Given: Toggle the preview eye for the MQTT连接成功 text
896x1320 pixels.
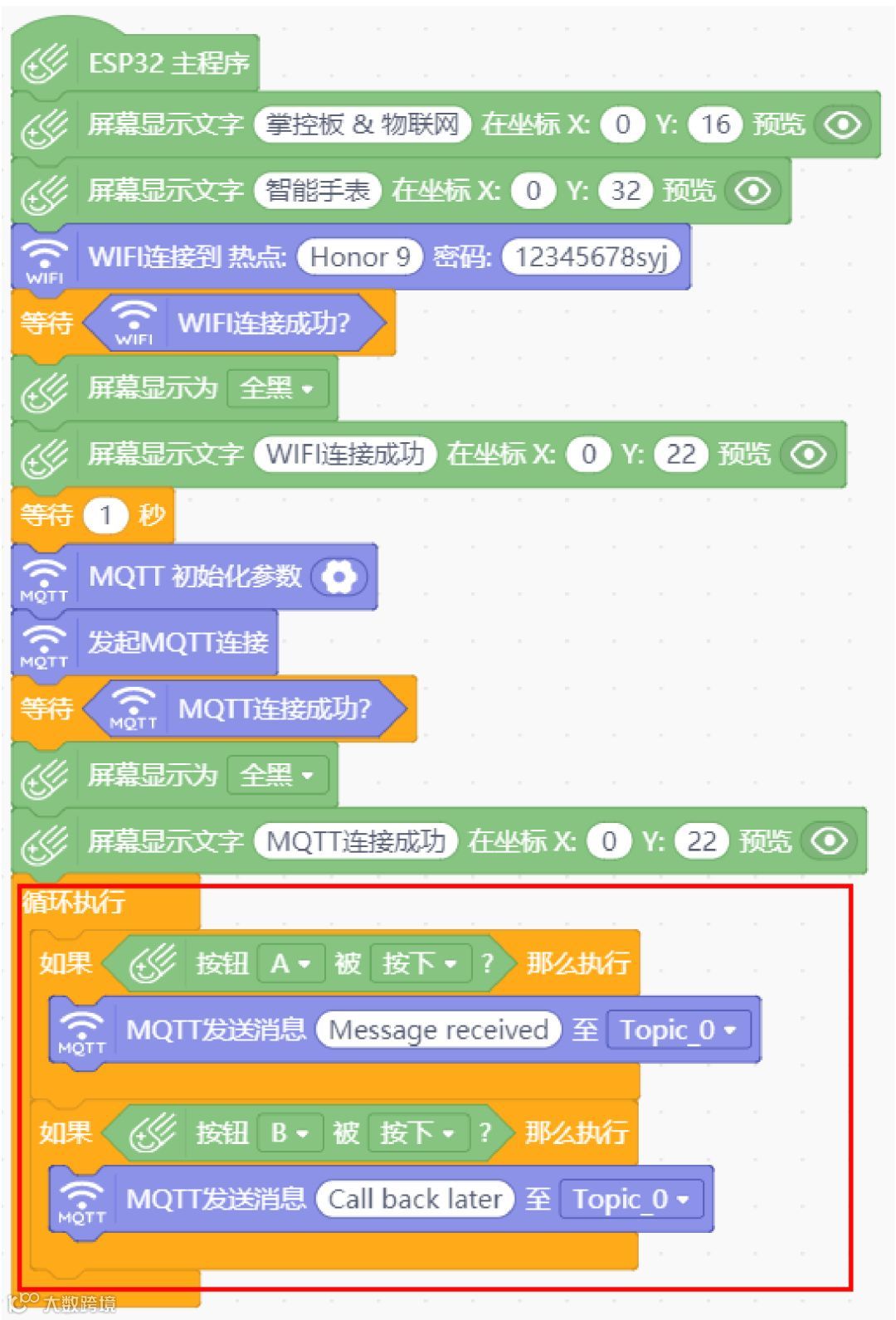Looking at the screenshot, I should [830, 841].
